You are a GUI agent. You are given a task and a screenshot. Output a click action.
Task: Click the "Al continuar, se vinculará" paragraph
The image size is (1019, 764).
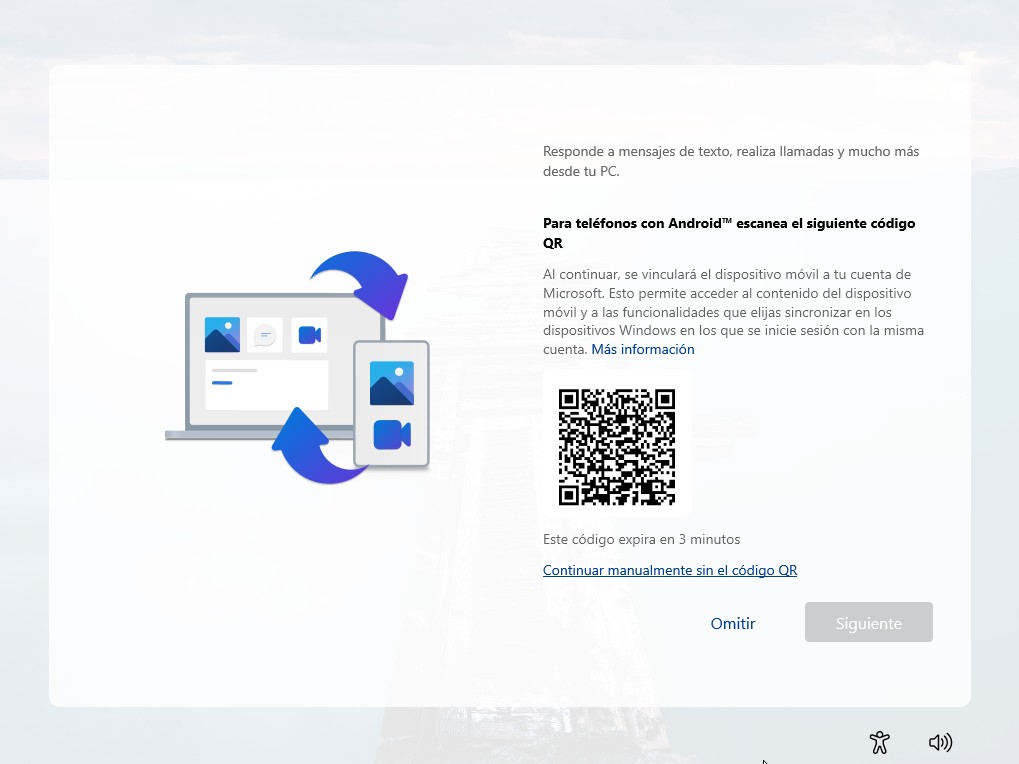coord(733,312)
